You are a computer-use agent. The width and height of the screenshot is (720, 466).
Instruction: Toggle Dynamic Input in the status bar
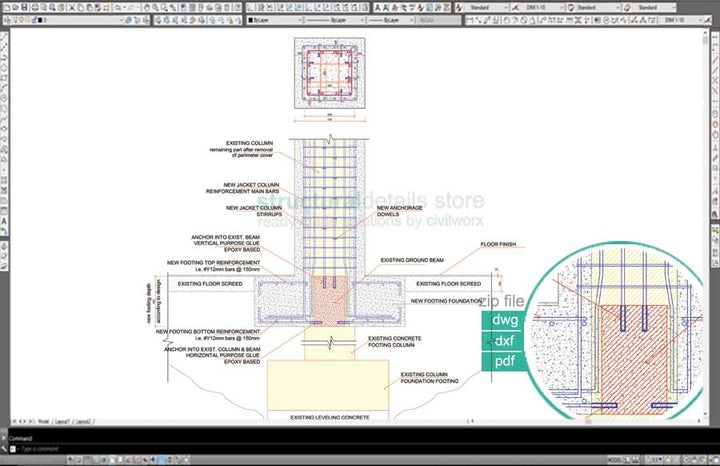click(145, 459)
